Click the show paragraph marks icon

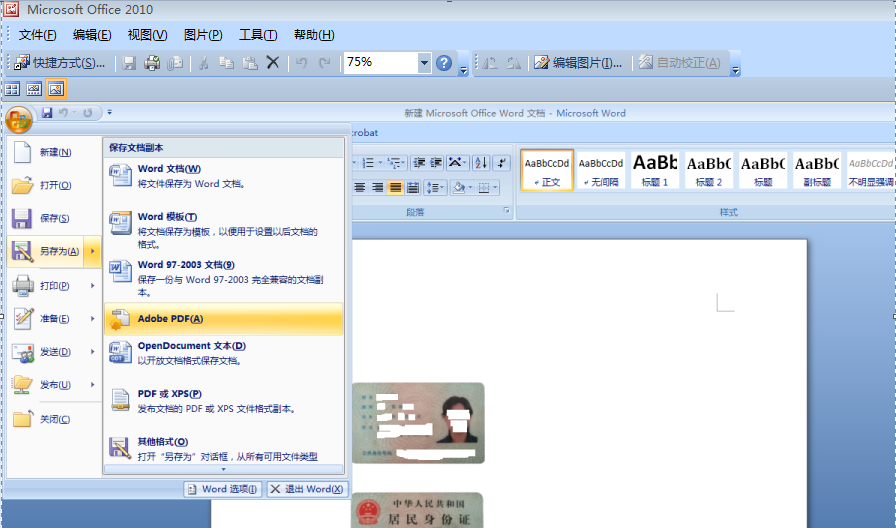pos(501,163)
